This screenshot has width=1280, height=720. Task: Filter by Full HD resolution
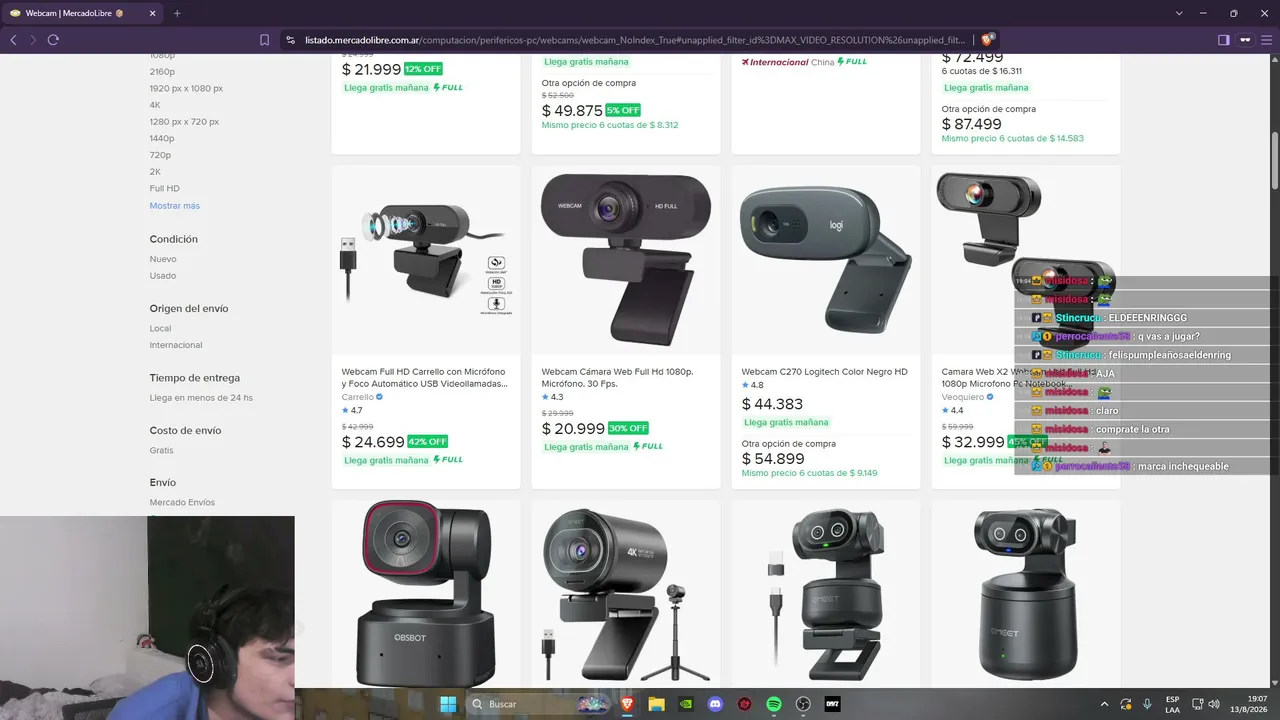pyautogui.click(x=165, y=188)
